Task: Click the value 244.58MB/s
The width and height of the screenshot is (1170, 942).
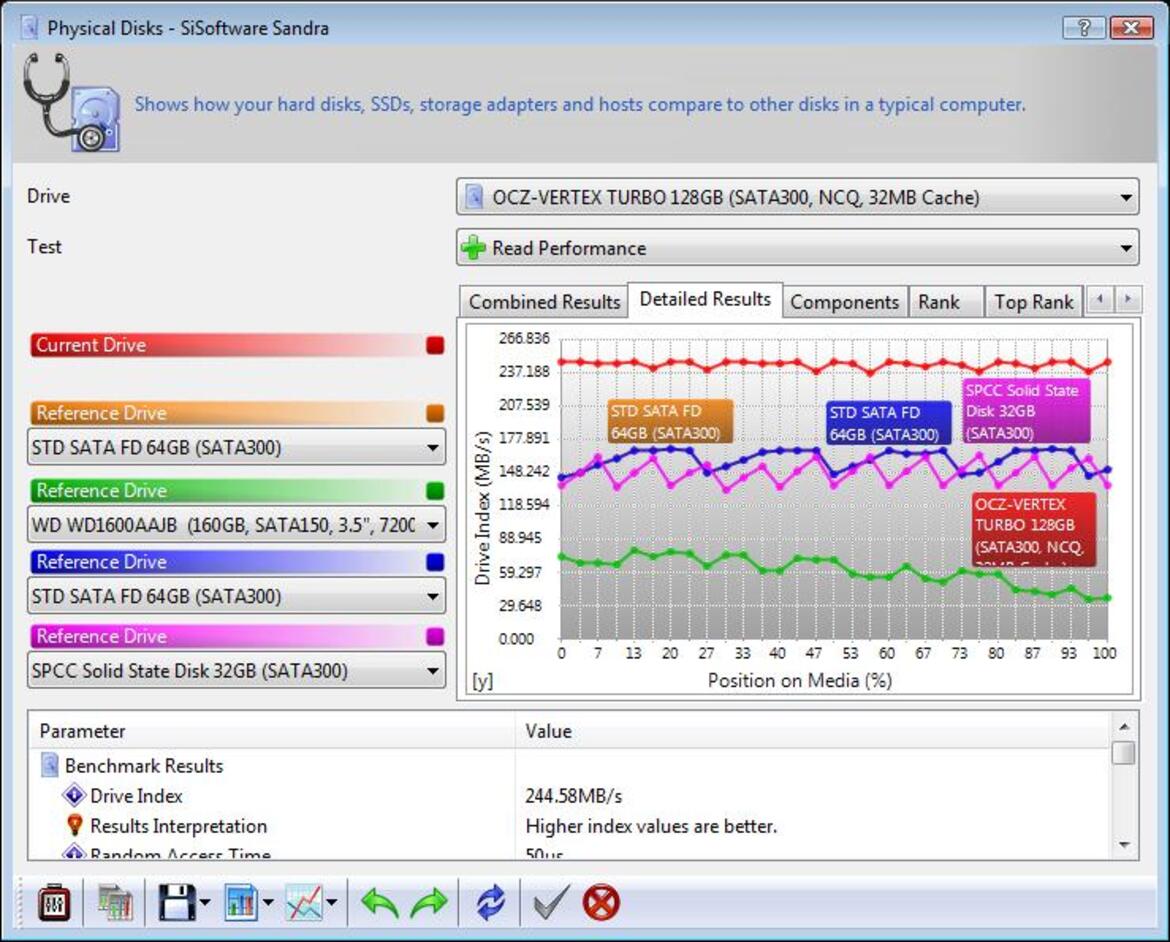Action: tap(573, 796)
